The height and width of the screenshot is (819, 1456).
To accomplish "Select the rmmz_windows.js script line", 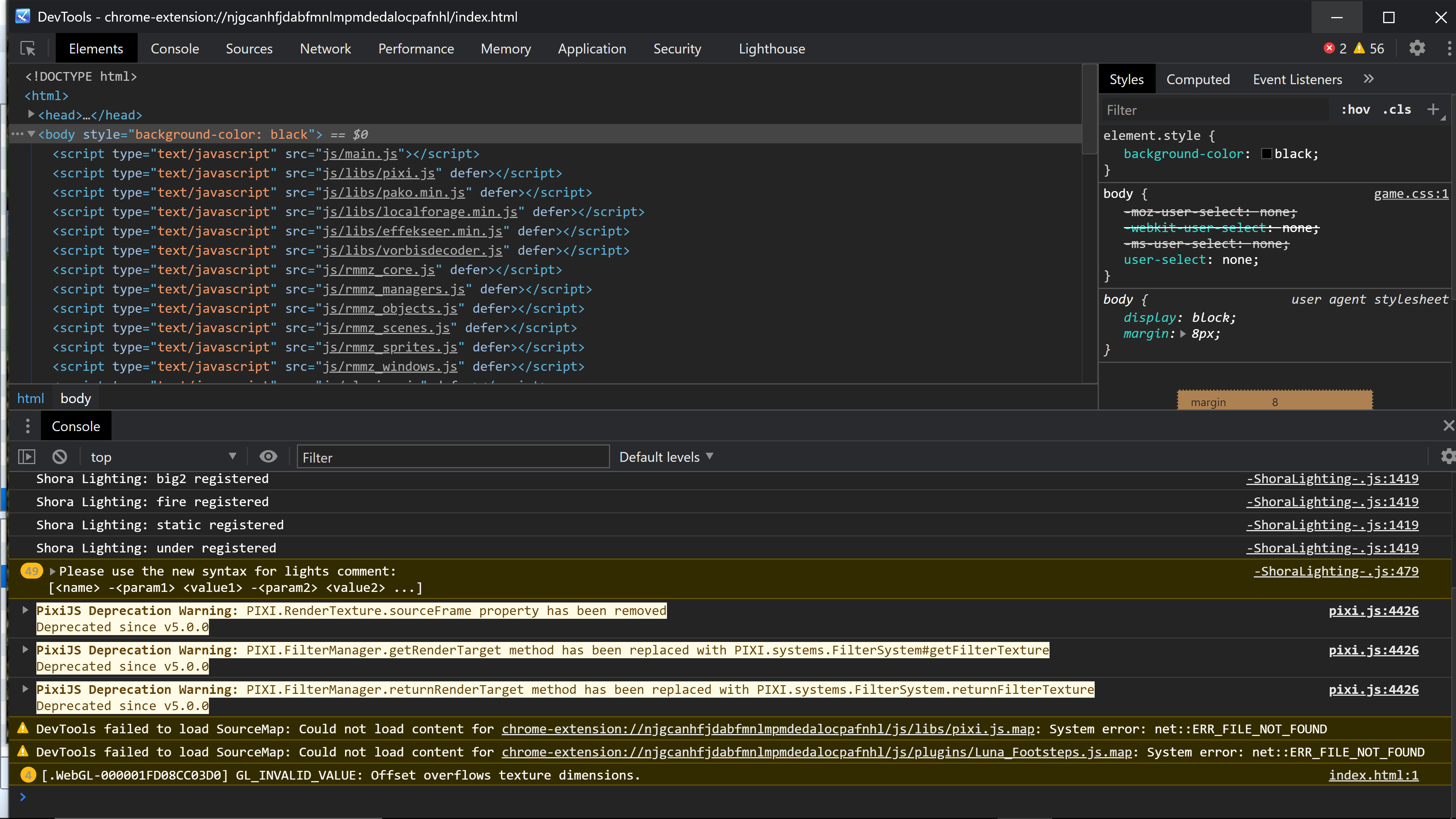I will pyautogui.click(x=319, y=366).
